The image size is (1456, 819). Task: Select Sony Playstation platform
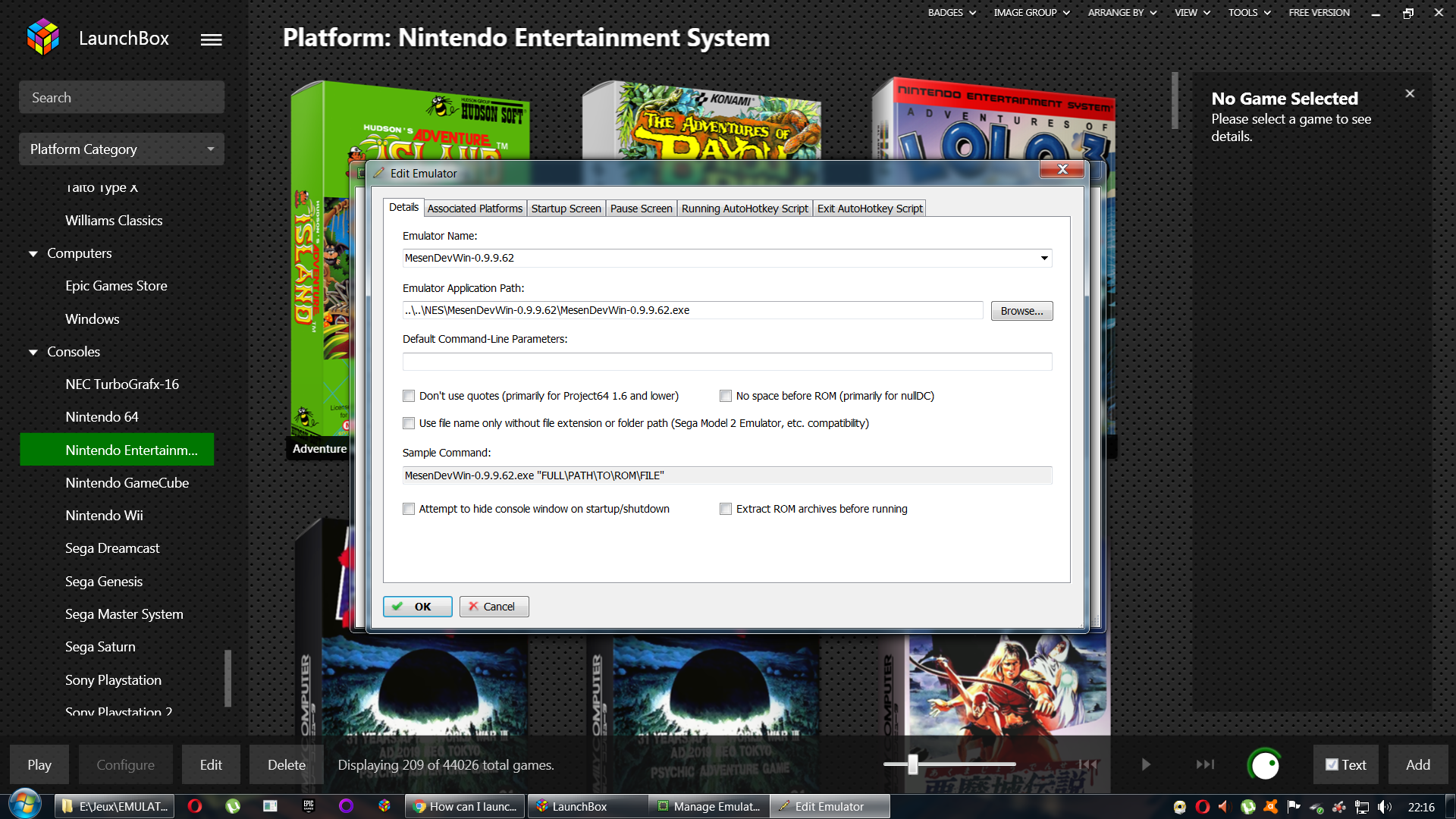(x=113, y=680)
